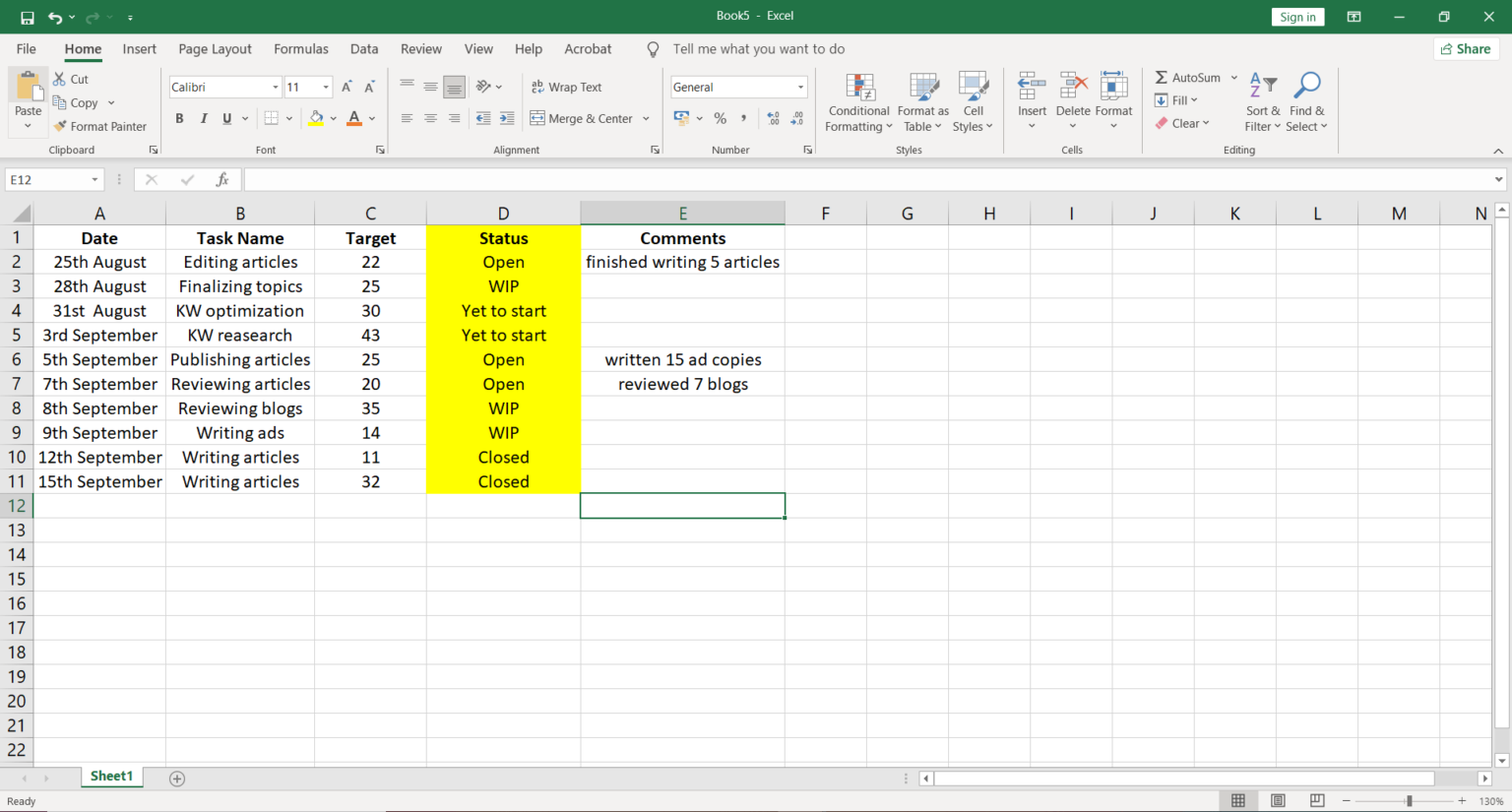The image size is (1512, 812).
Task: Open the Data ribbon tab
Action: click(364, 48)
